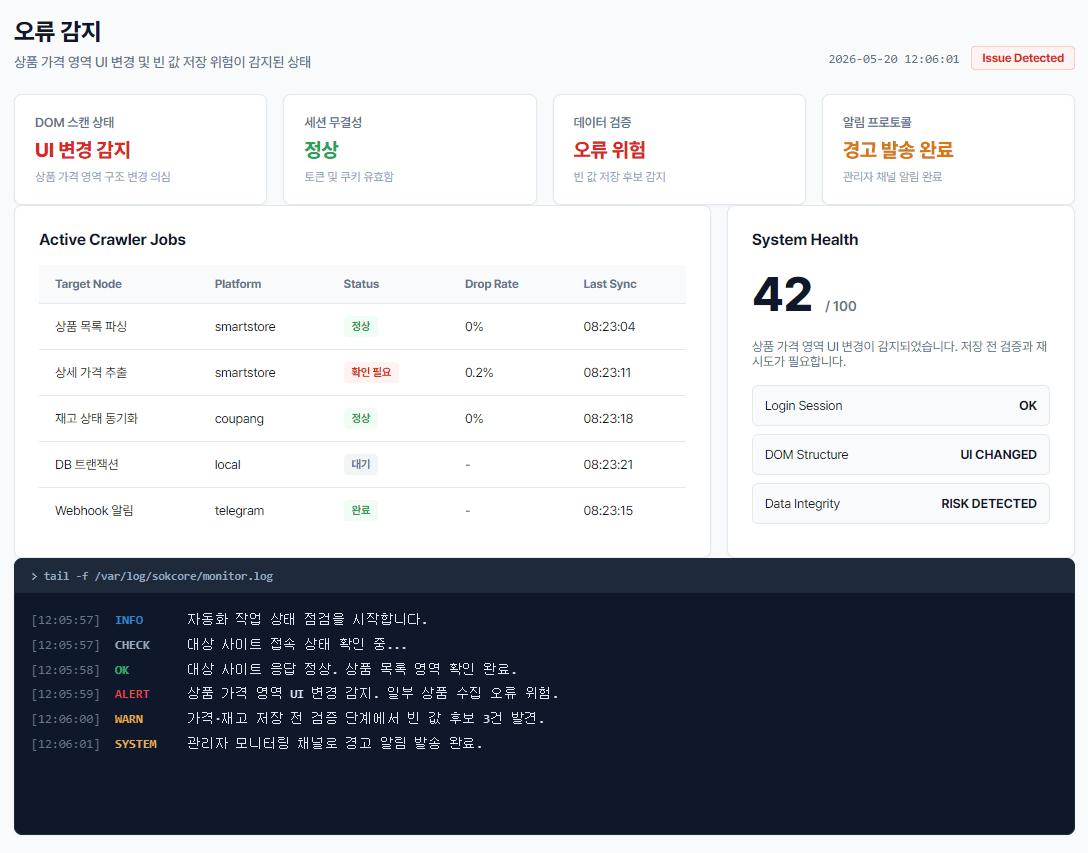Image resolution: width=1088 pixels, height=853 pixels.
Task: Click the Drop Rate column header
Action: (491, 284)
